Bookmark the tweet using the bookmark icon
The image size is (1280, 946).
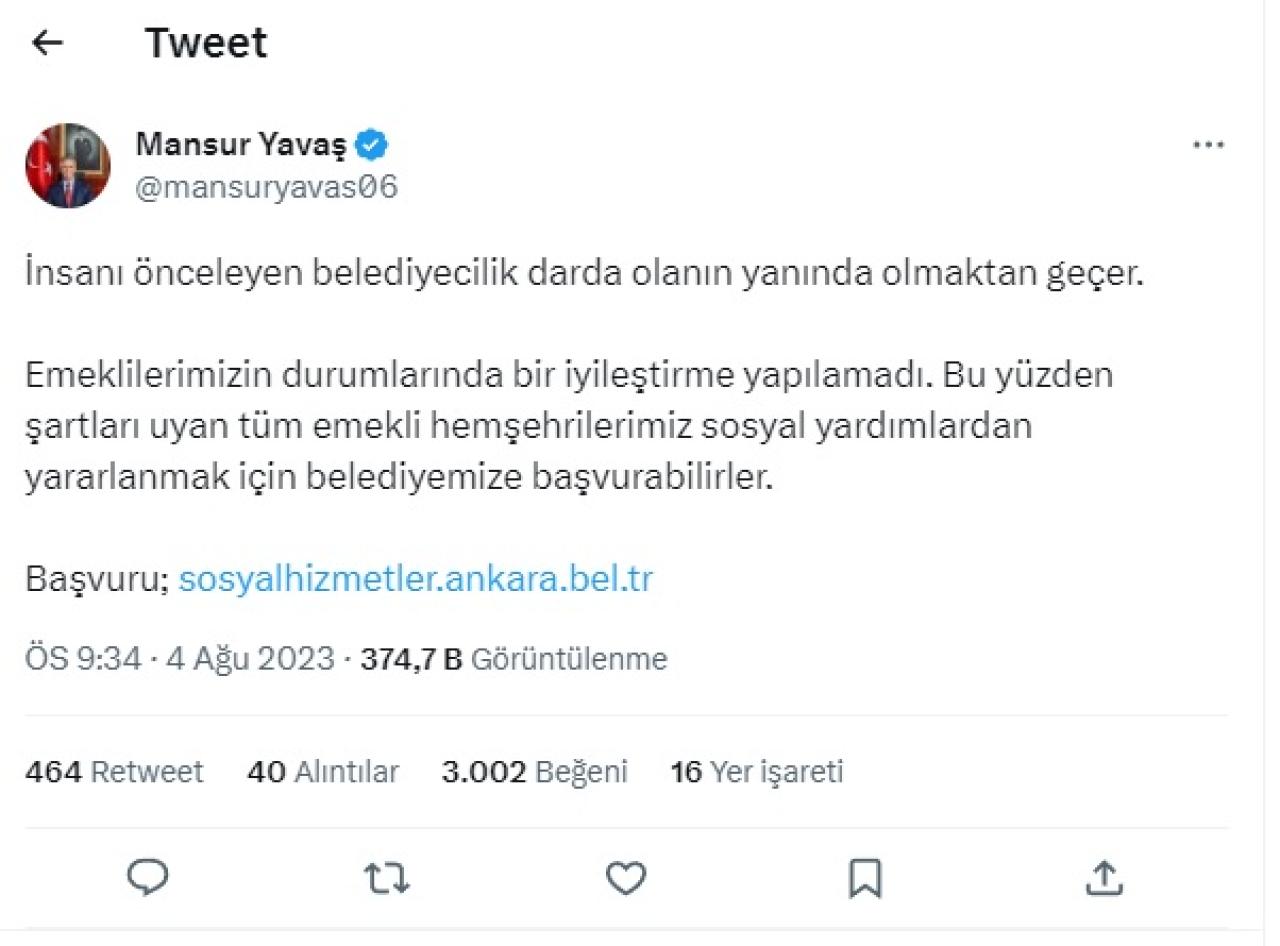pyautogui.click(x=864, y=879)
